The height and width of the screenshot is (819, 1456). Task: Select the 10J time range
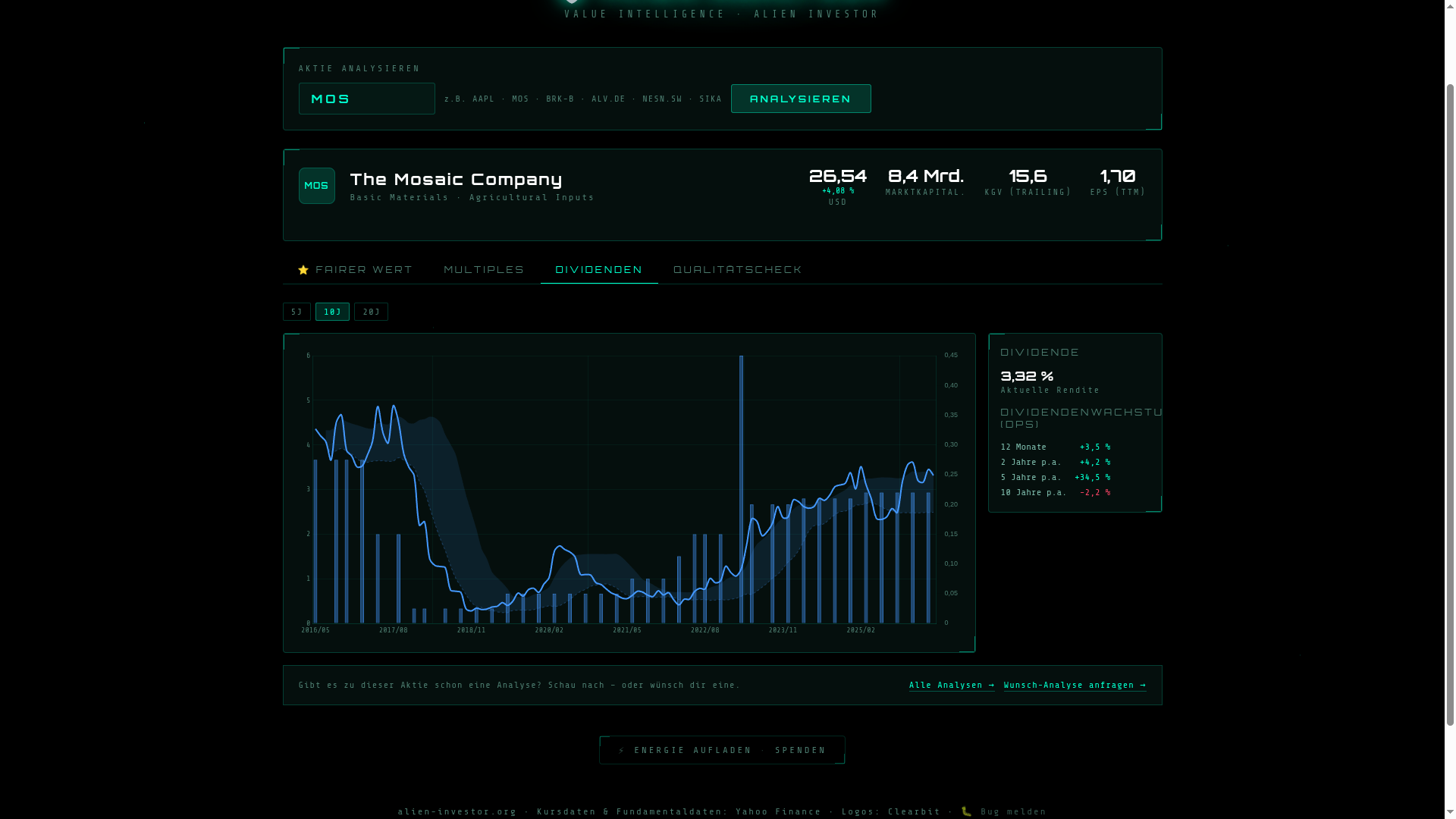point(332,312)
